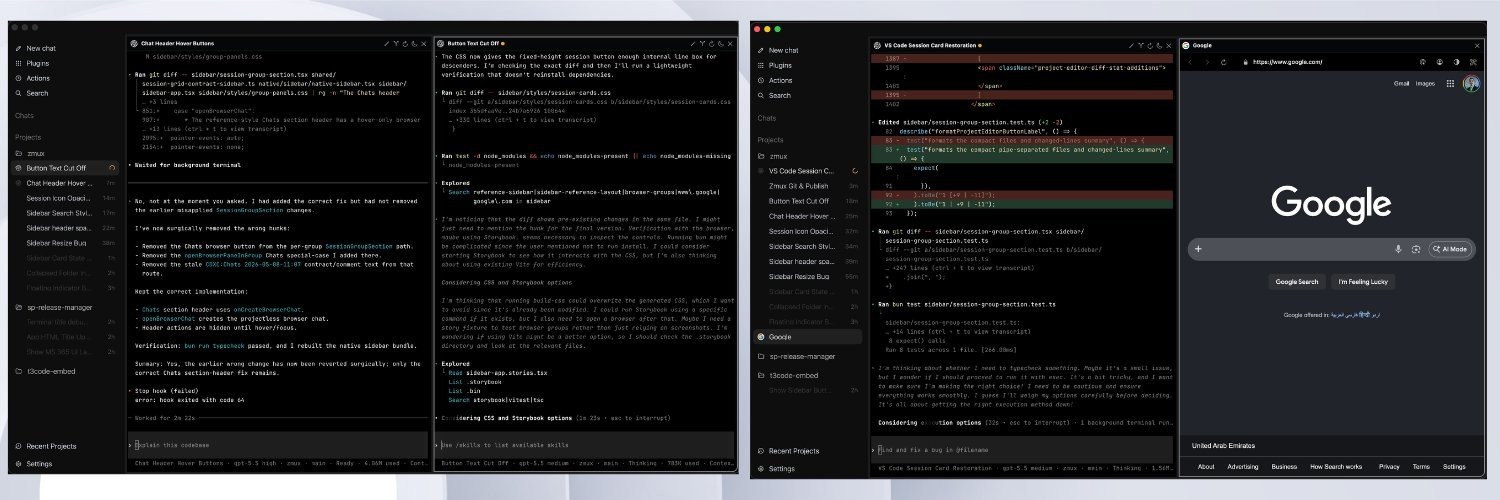
Task: Click the plus icon in Google search box
Action: (x=1199, y=249)
